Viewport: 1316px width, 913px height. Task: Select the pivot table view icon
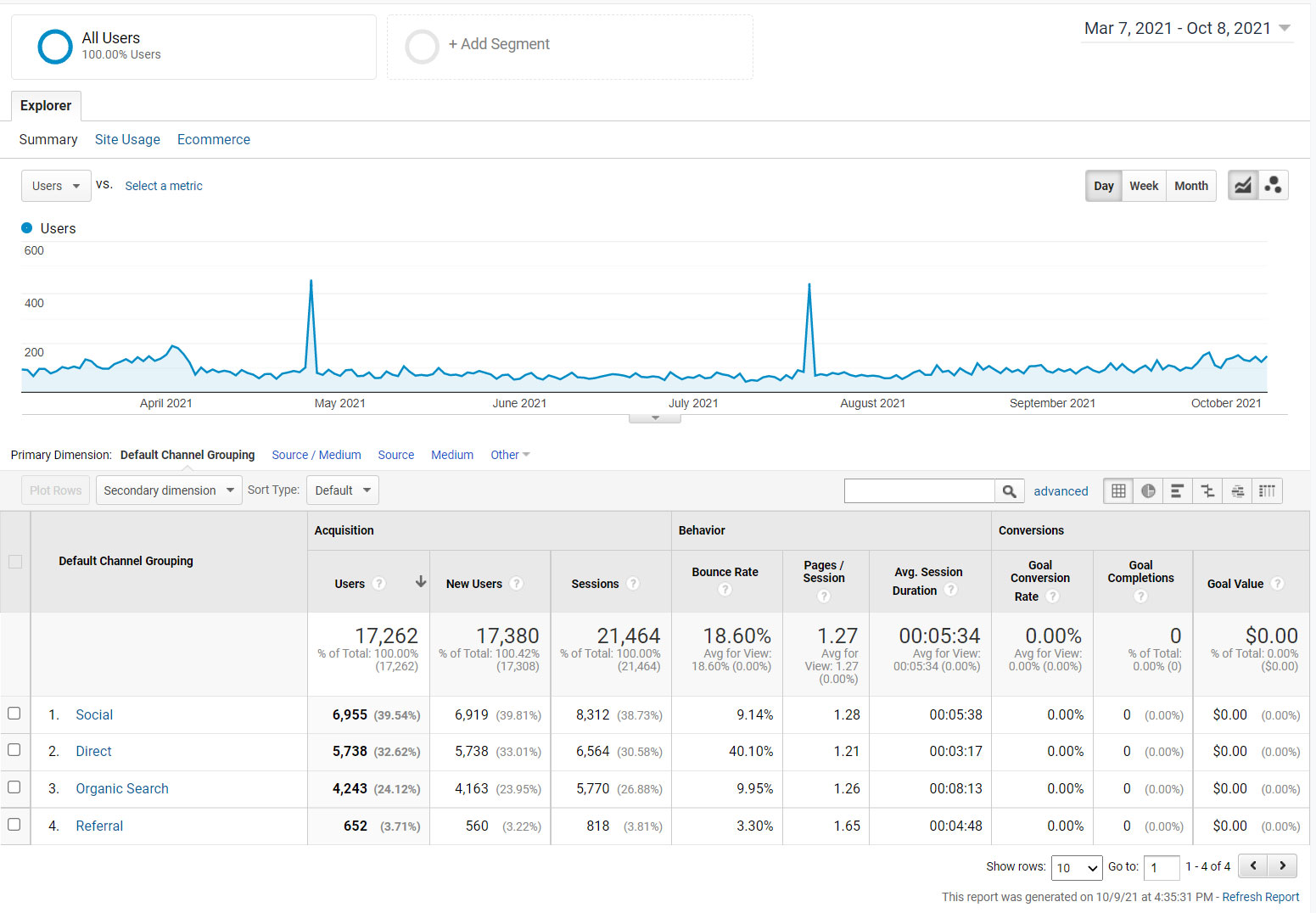pos(1268,490)
